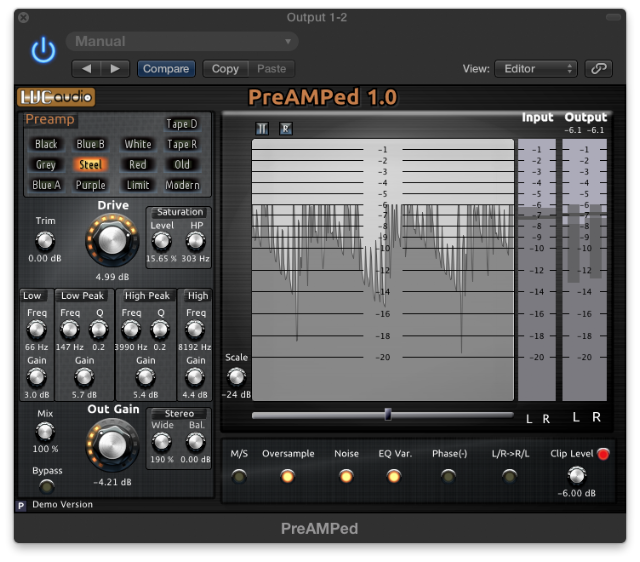Image resolution: width=640 pixels, height=562 pixels.
Task: Select the Purple preamp
Action: (90, 185)
